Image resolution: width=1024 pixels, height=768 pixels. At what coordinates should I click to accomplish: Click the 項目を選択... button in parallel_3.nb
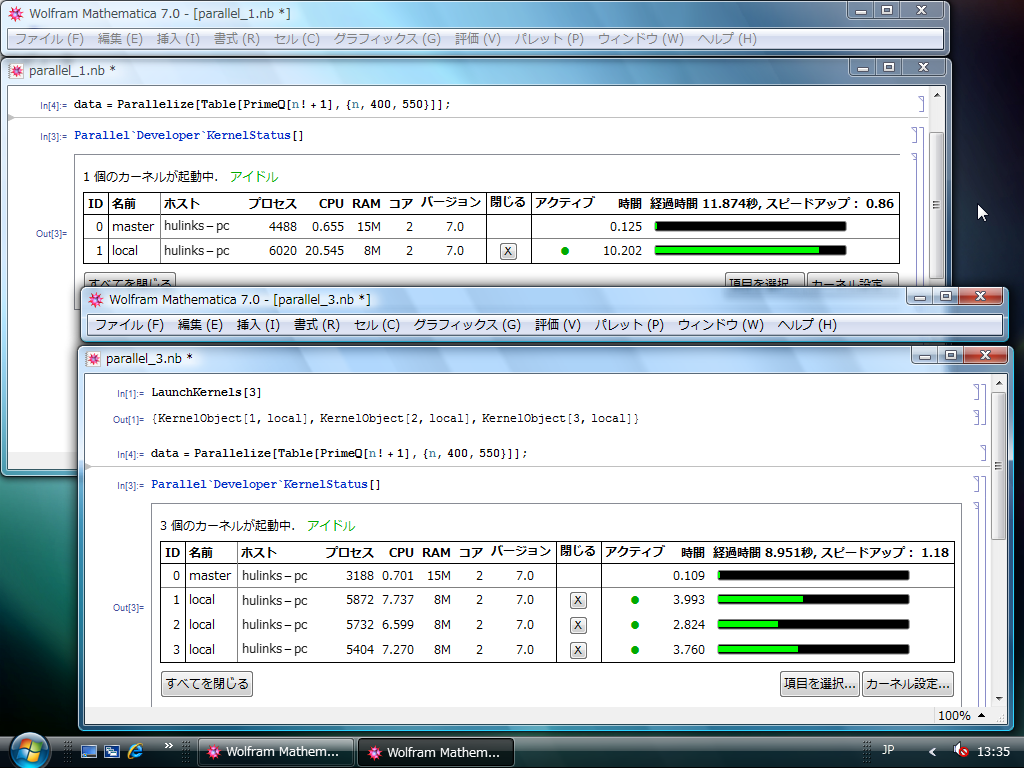coord(820,684)
